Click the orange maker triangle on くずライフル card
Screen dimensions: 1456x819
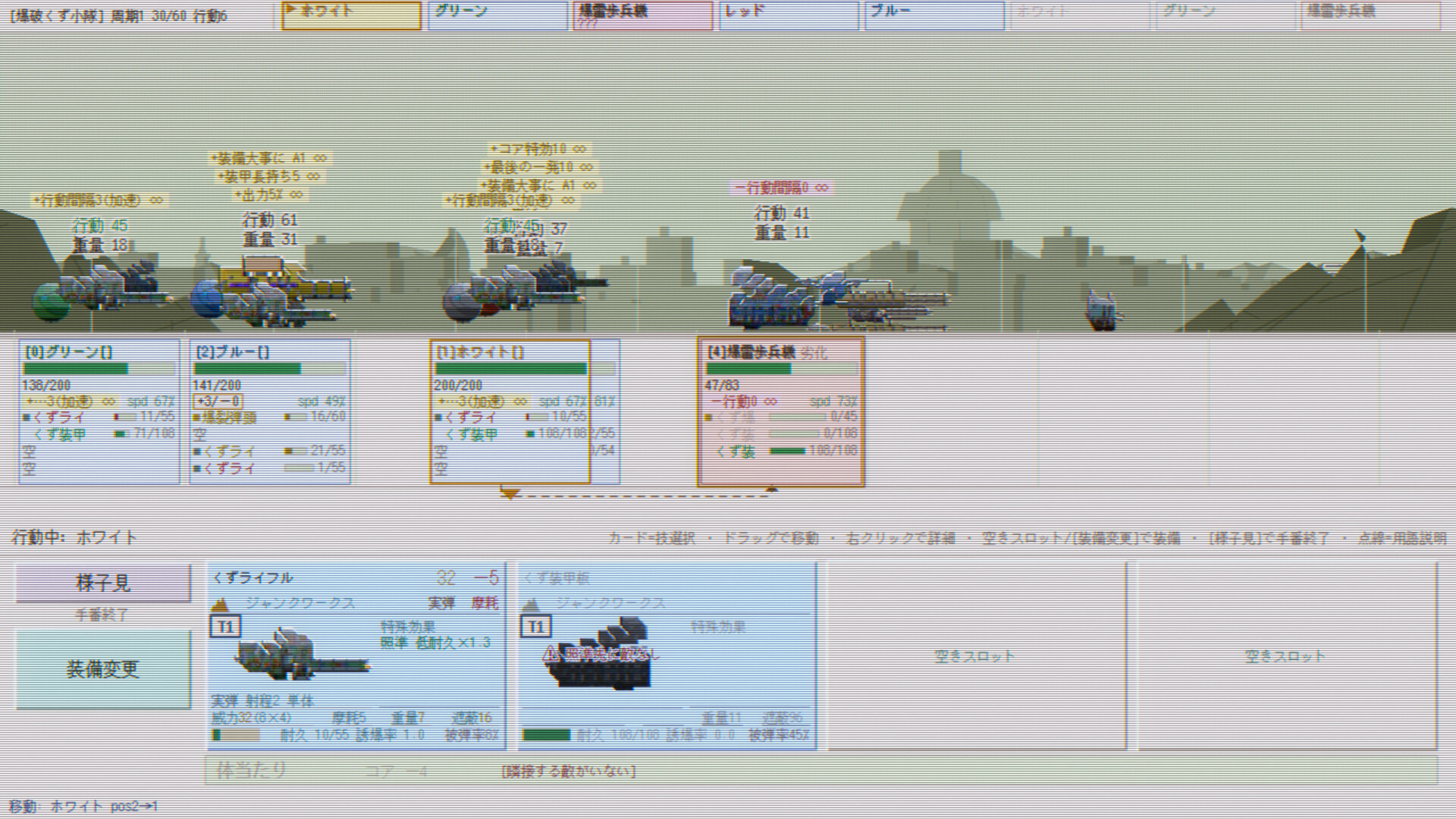(220, 604)
